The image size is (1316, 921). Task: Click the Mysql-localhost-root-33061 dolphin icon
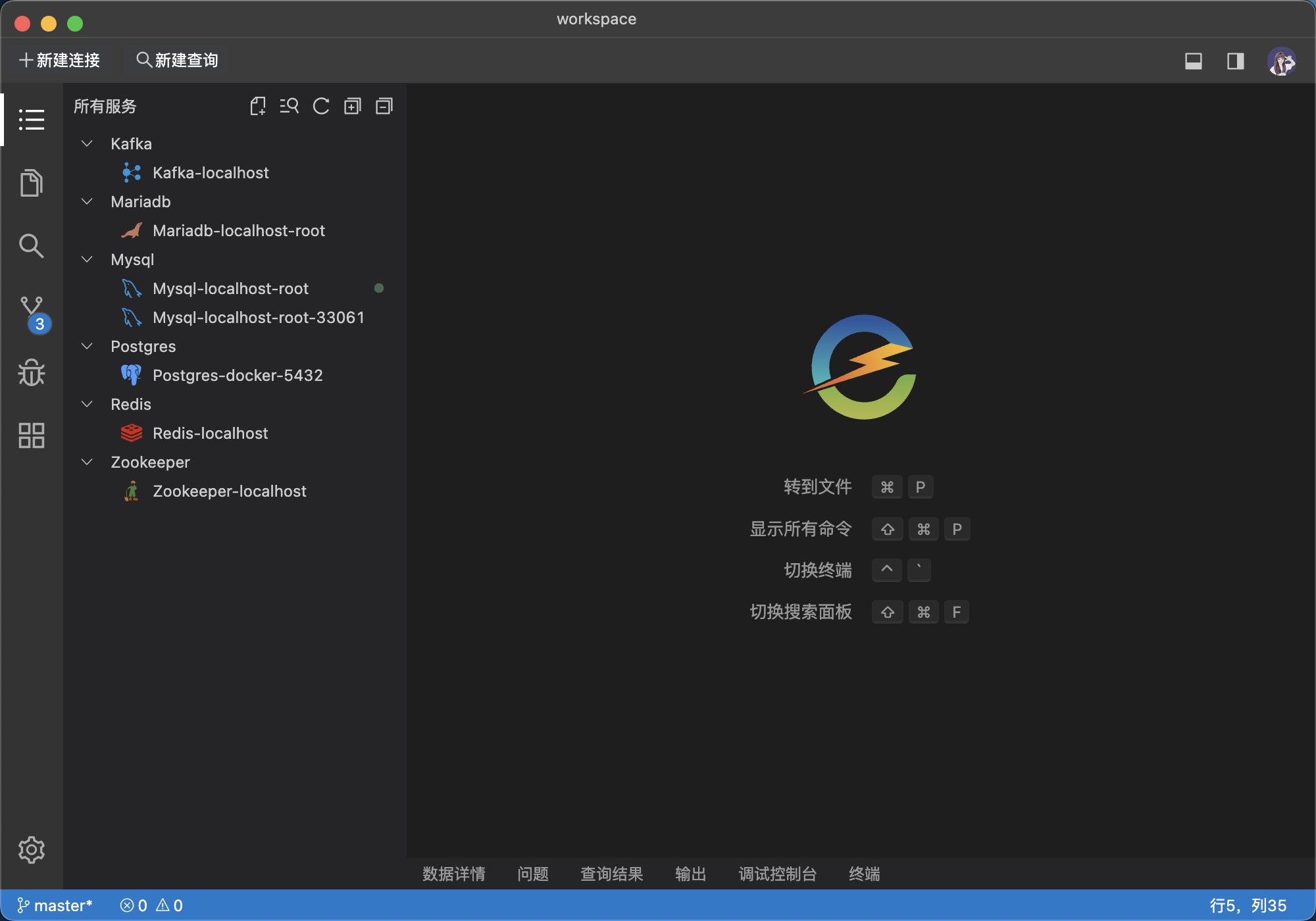[x=132, y=317]
